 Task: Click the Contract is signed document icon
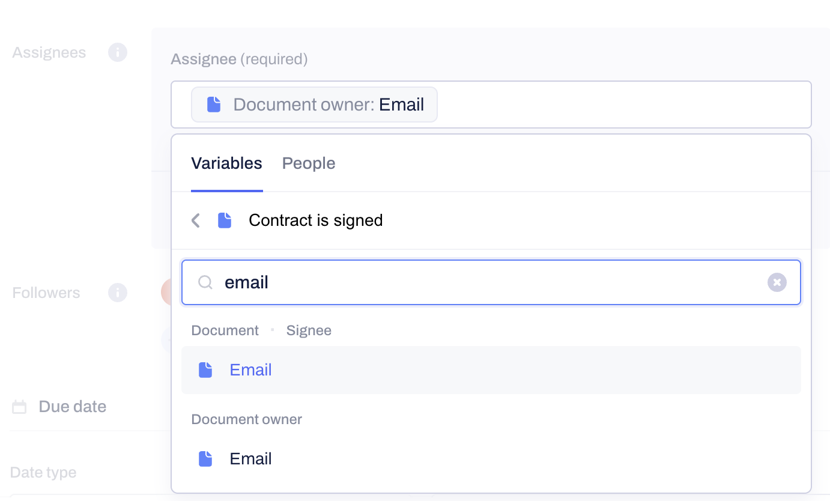click(224, 220)
